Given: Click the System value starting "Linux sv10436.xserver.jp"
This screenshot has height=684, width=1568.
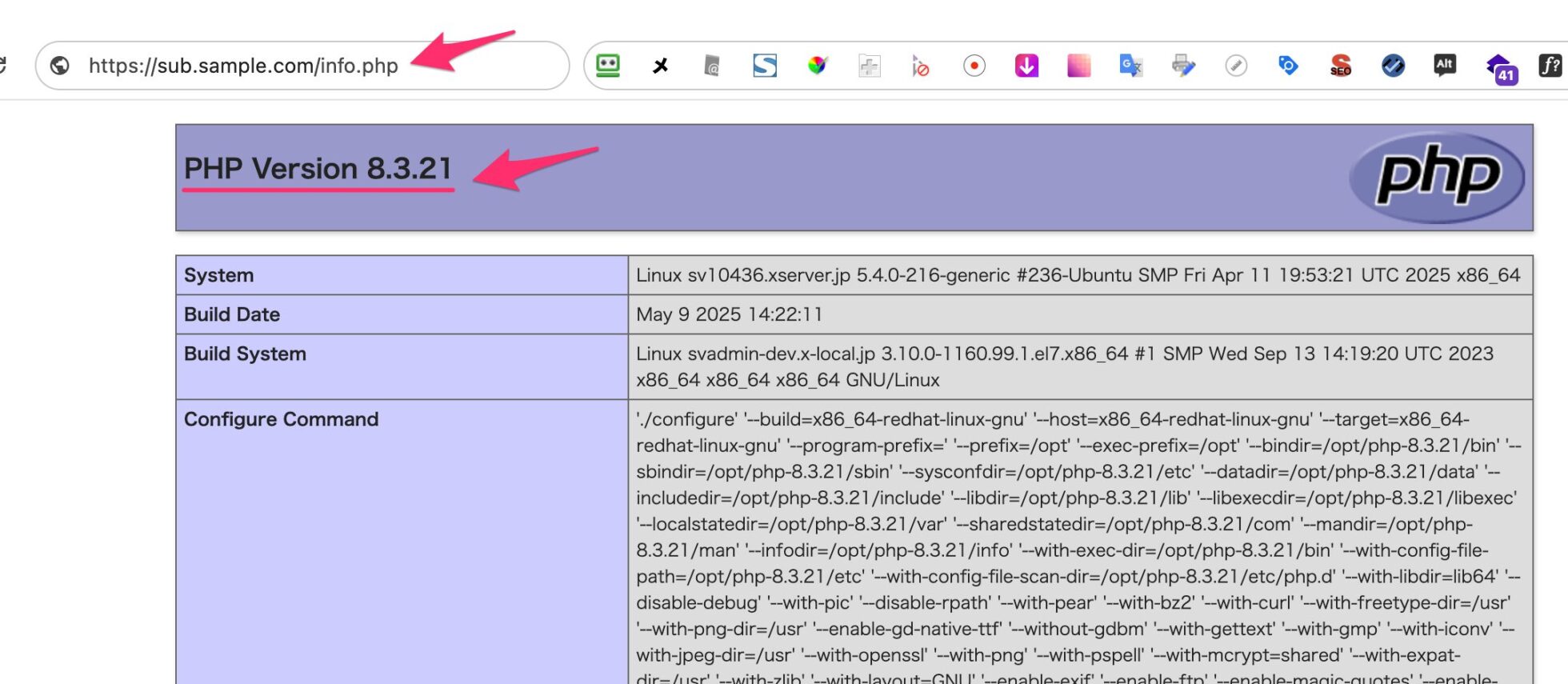Looking at the screenshot, I should point(1078,275).
